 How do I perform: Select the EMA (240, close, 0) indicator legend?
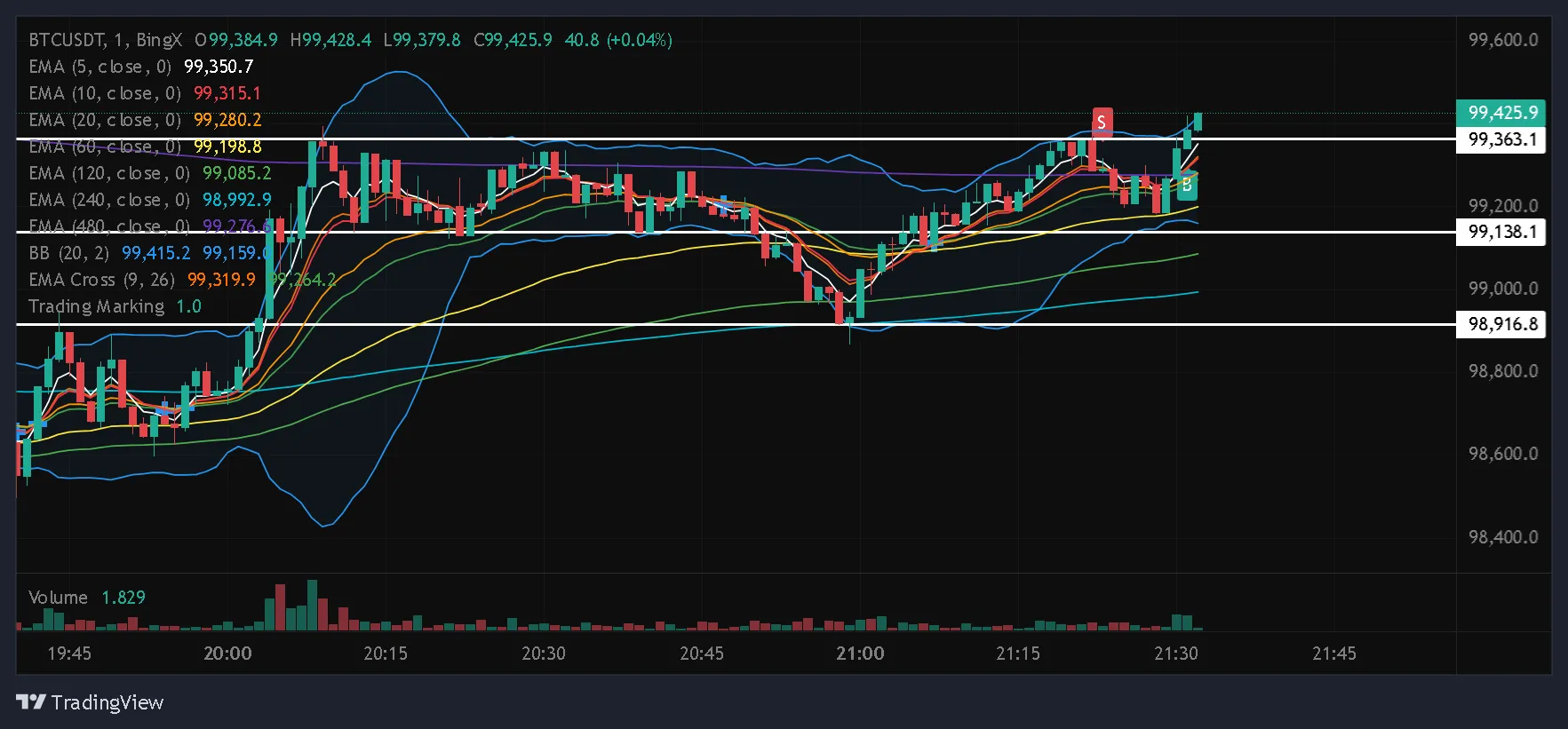tap(109, 200)
